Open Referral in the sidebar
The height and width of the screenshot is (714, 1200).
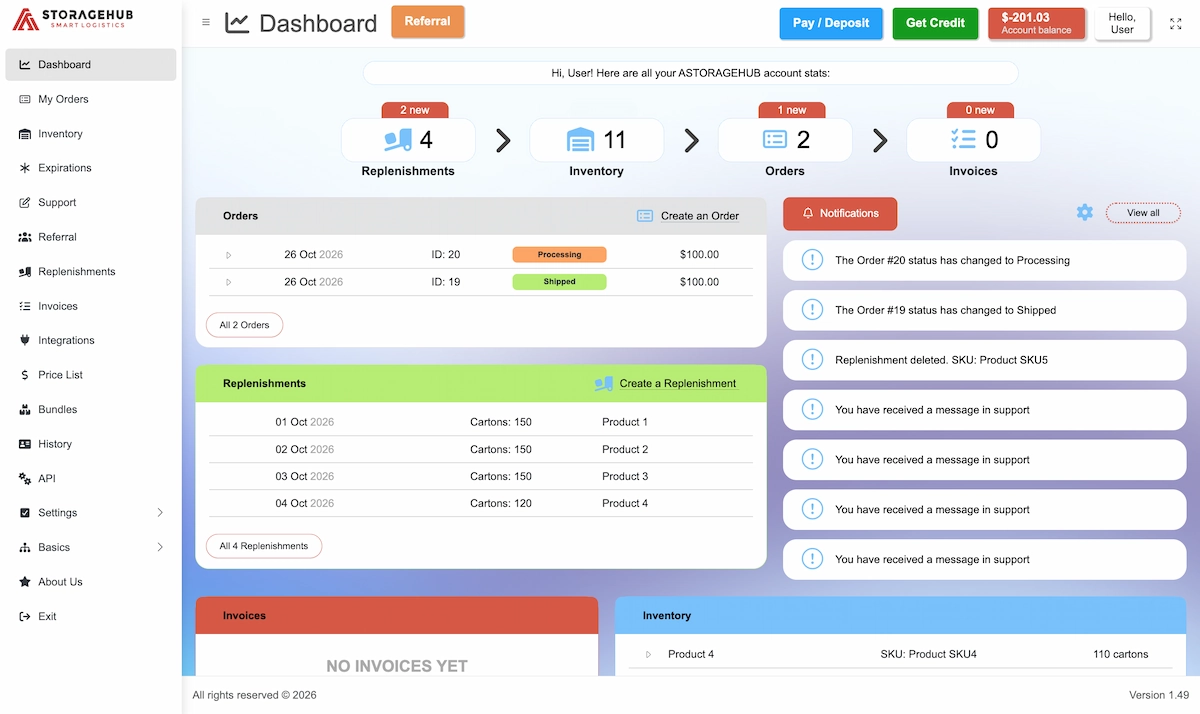point(91,237)
